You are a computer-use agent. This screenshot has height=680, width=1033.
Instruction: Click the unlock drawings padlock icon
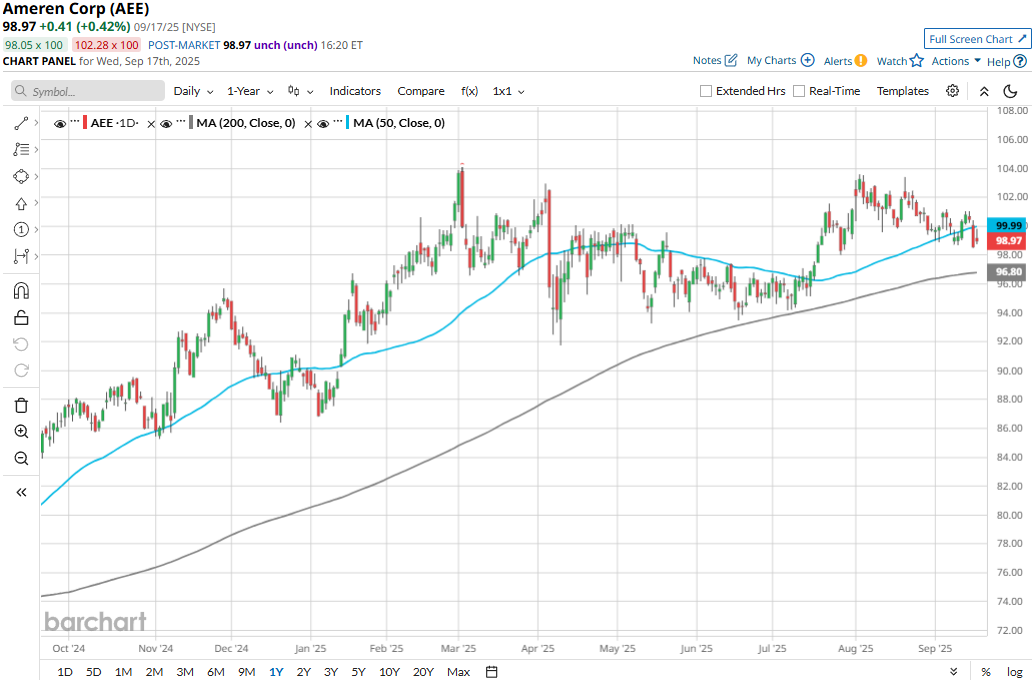tap(21, 318)
